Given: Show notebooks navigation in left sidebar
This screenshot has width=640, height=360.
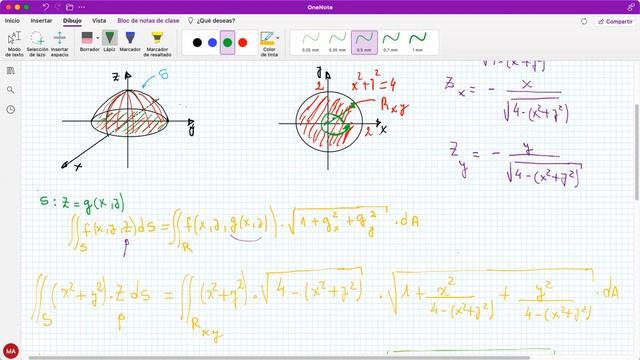Looking at the screenshot, I should [11, 71].
